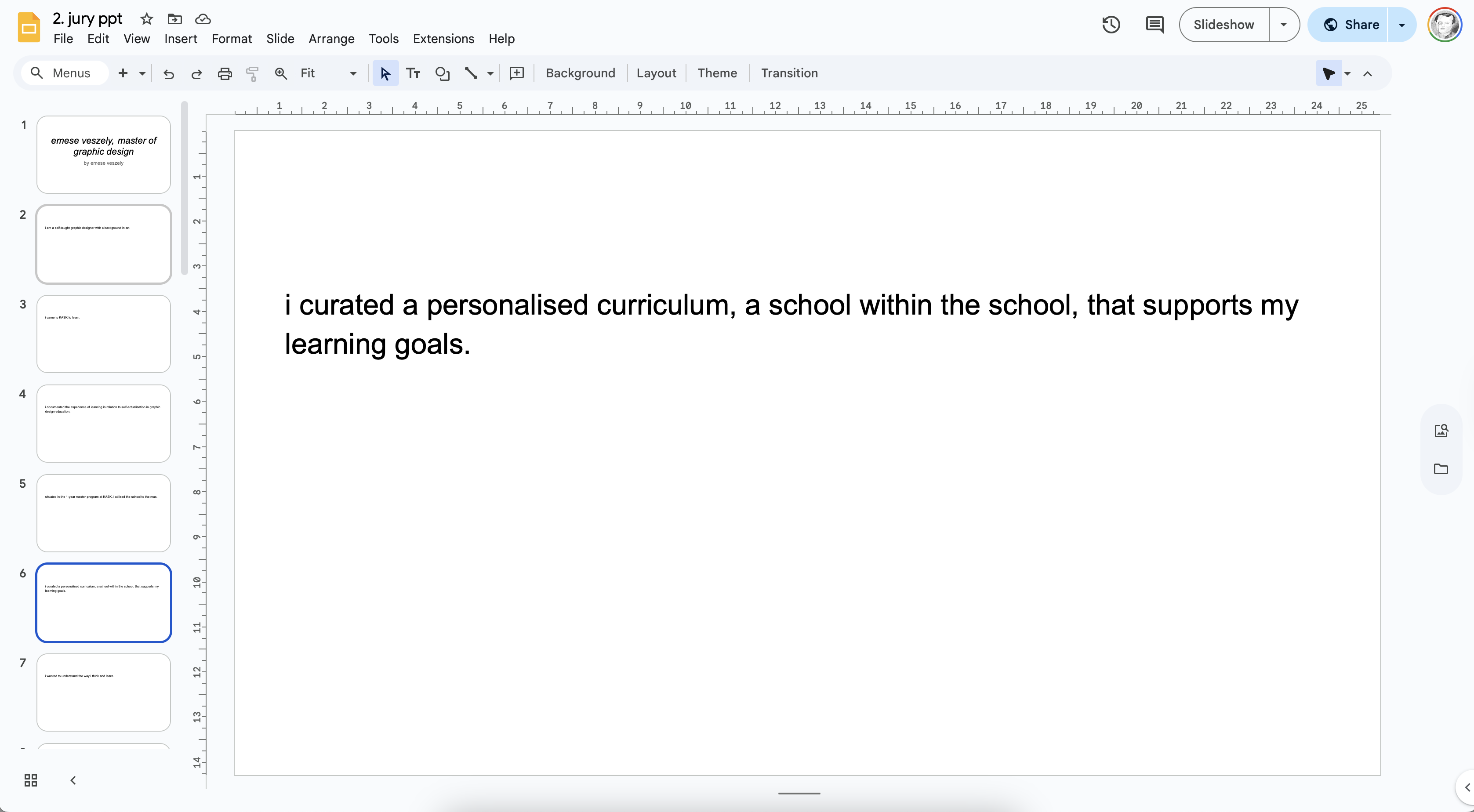
Task: Click the Paint format icon
Action: (x=252, y=73)
